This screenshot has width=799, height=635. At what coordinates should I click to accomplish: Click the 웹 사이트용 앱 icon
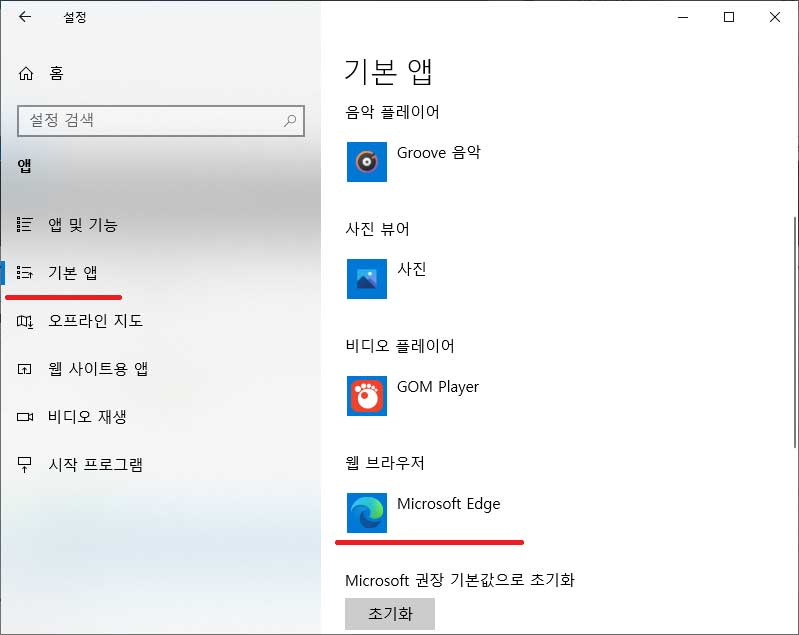coord(24,369)
